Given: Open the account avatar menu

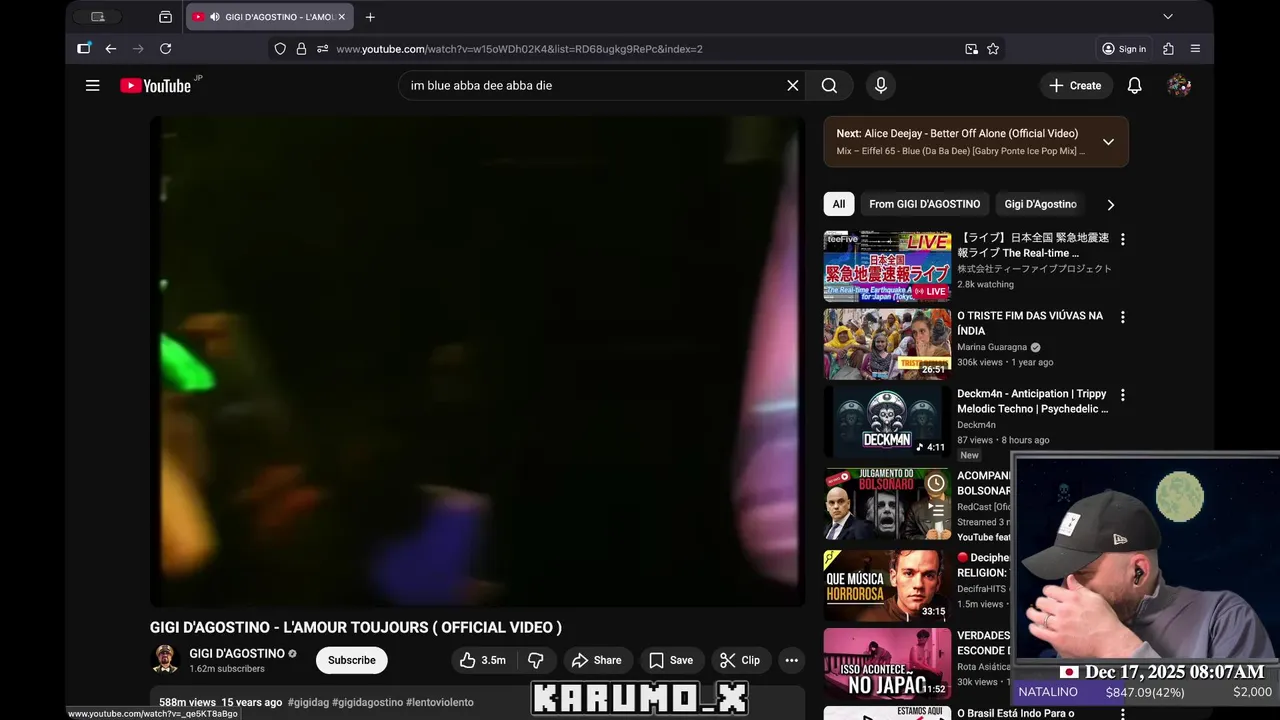Looking at the screenshot, I should tap(1179, 86).
